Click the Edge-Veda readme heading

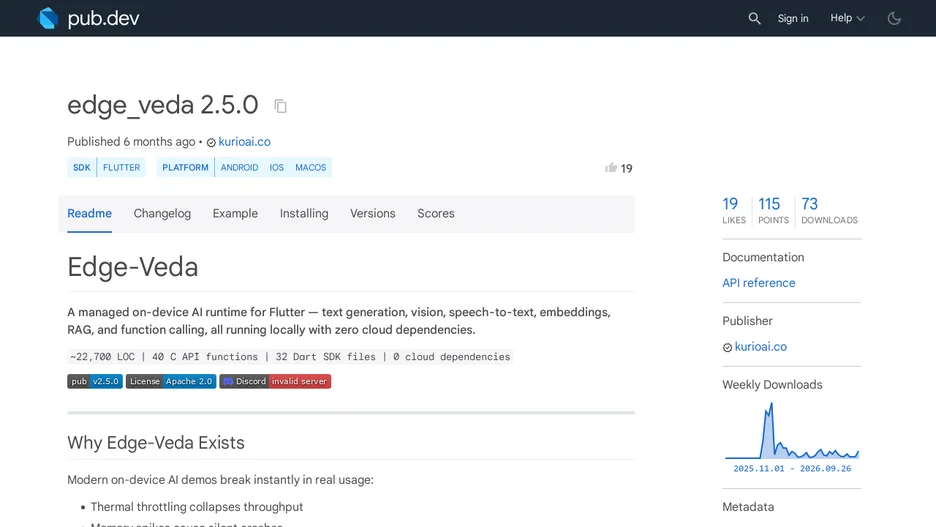pyautogui.click(x=133, y=267)
